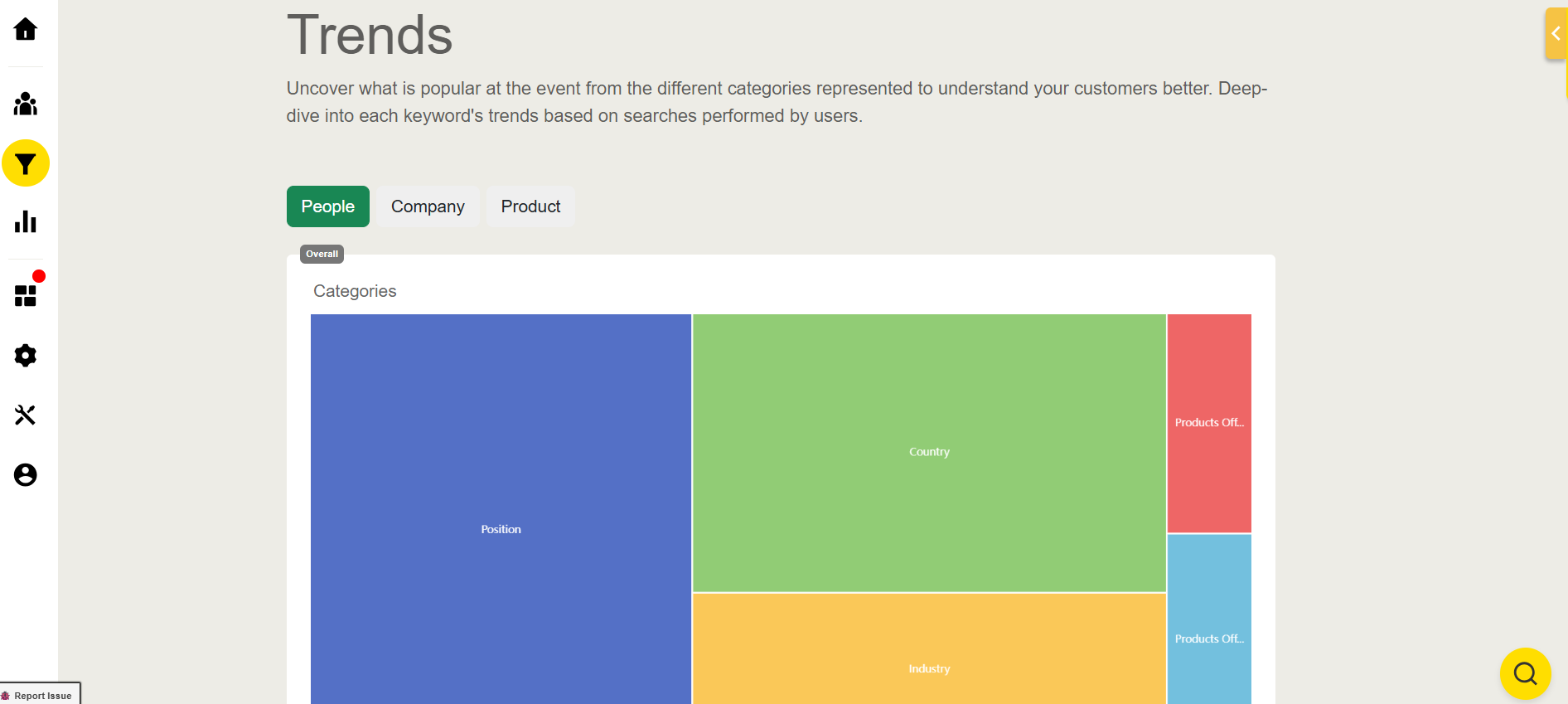Select the orange Industry treemap block
Viewport: 1568px width, 704px height.
(x=929, y=648)
